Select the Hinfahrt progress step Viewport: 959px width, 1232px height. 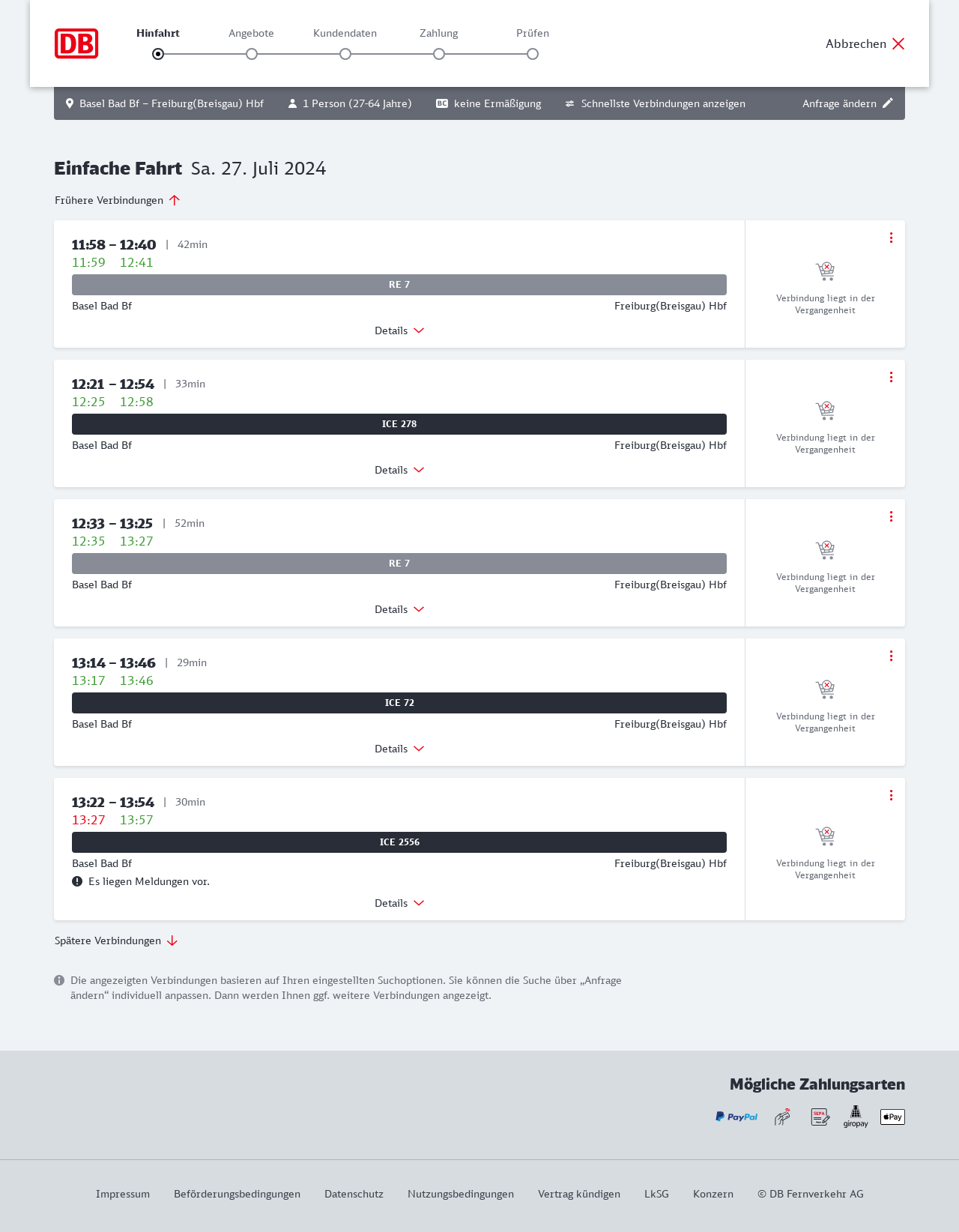(158, 54)
